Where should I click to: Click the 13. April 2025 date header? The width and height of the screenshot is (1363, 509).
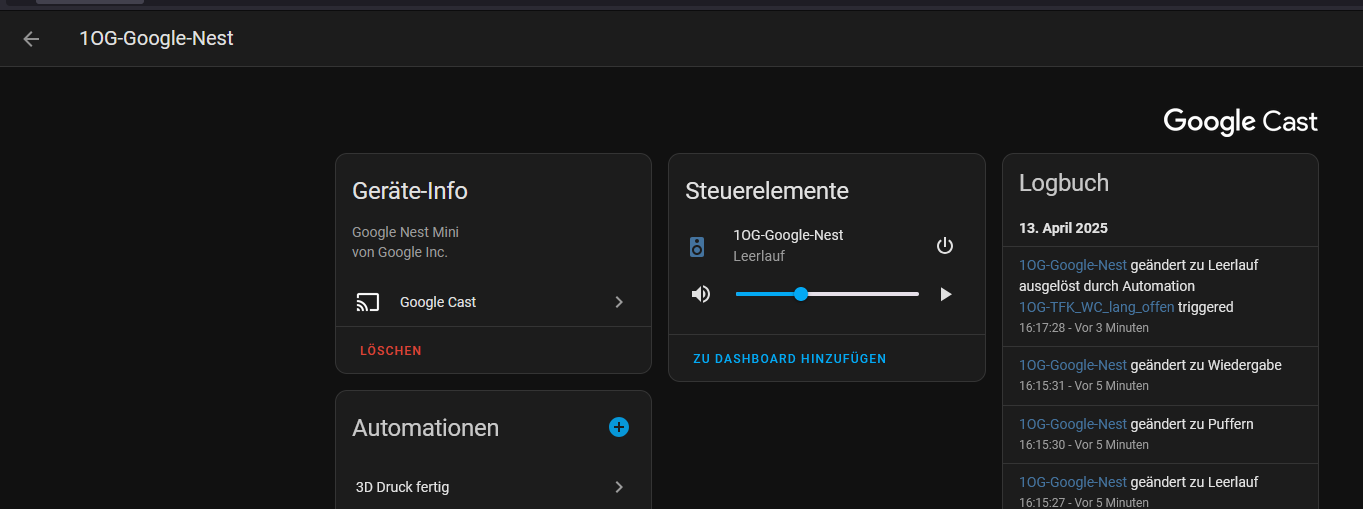click(1063, 228)
